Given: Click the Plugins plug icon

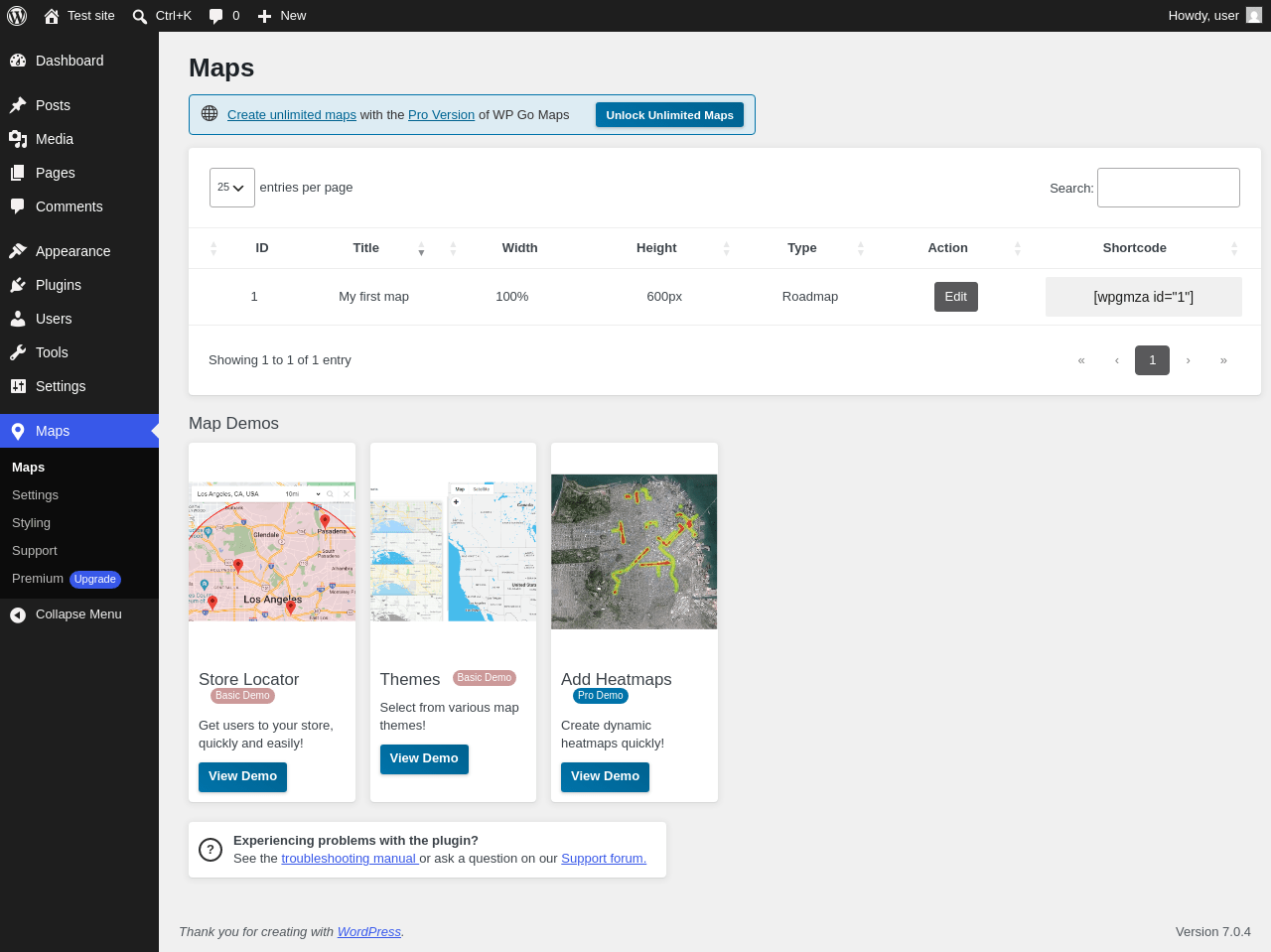Looking at the screenshot, I should pos(18,285).
